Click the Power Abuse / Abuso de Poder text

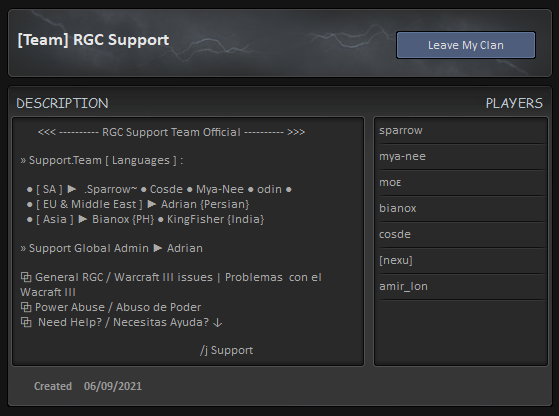tap(118, 307)
